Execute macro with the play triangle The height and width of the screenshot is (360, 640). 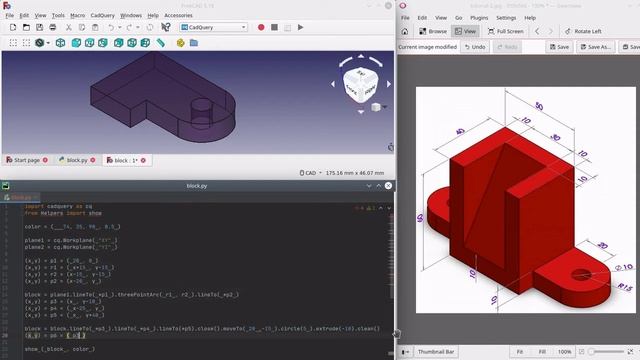click(300, 27)
